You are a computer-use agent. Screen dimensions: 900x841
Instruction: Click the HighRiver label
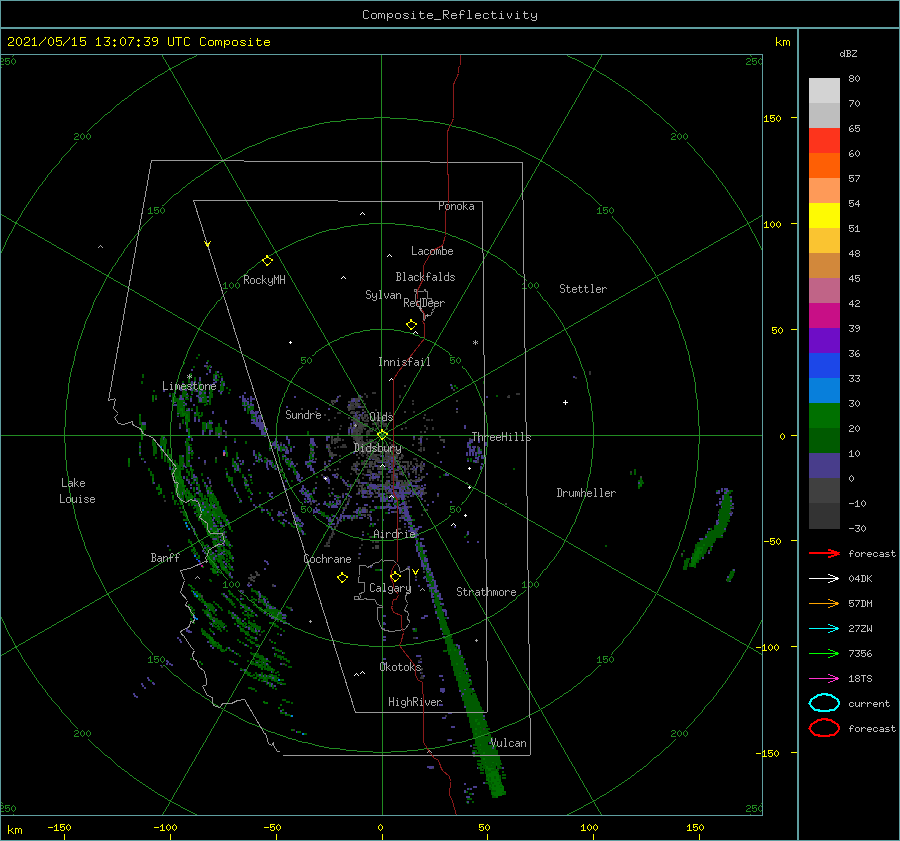(415, 702)
